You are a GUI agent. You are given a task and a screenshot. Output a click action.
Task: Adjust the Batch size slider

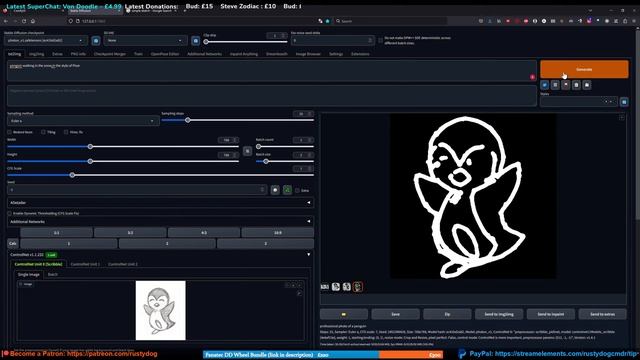pos(284,161)
